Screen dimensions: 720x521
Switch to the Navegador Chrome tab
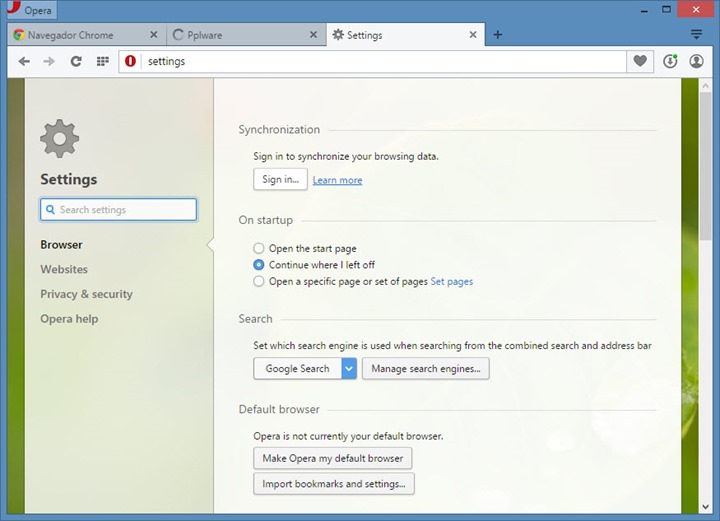click(86, 35)
